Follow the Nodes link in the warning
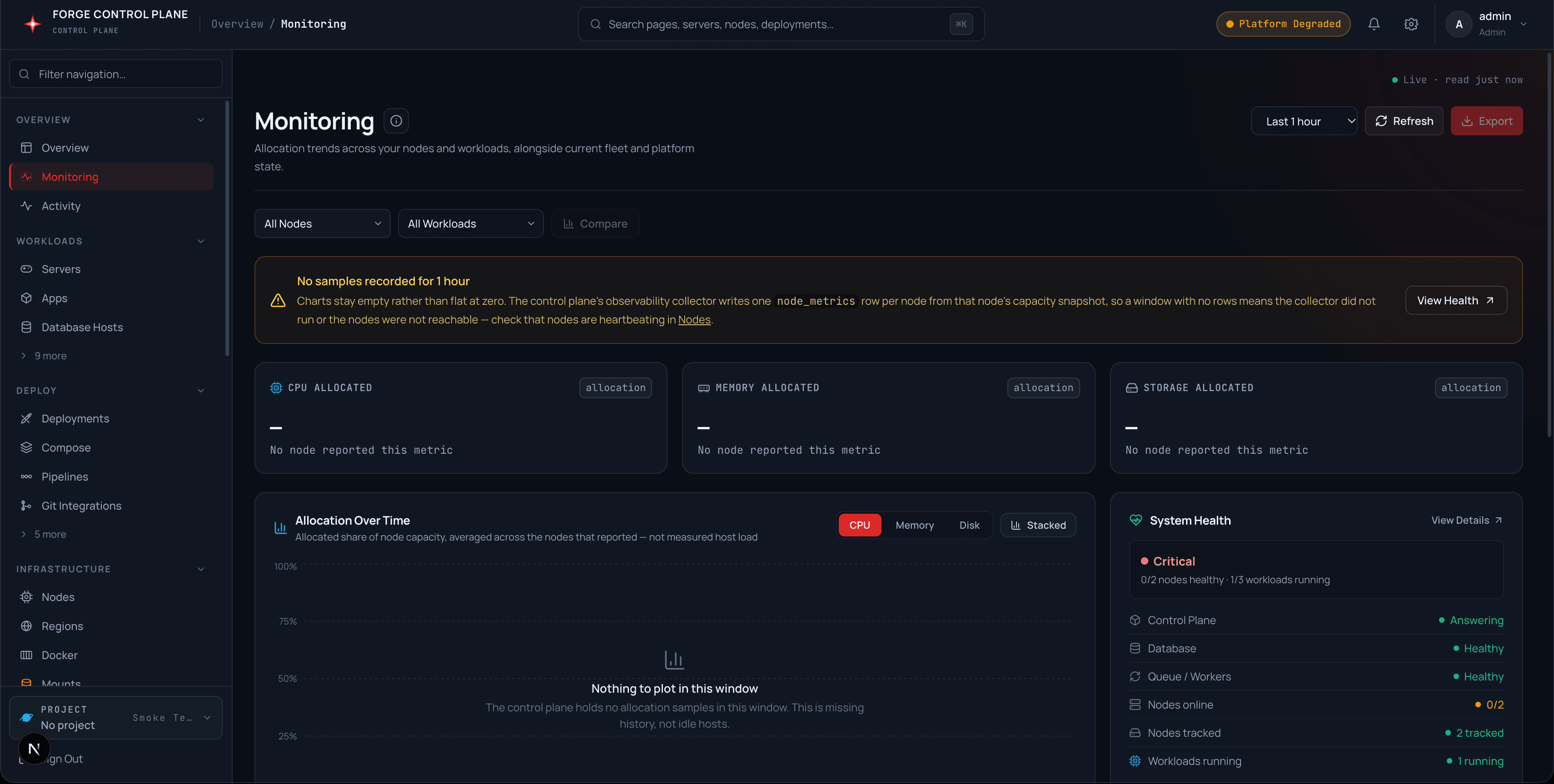The height and width of the screenshot is (784, 1554). [x=694, y=320]
